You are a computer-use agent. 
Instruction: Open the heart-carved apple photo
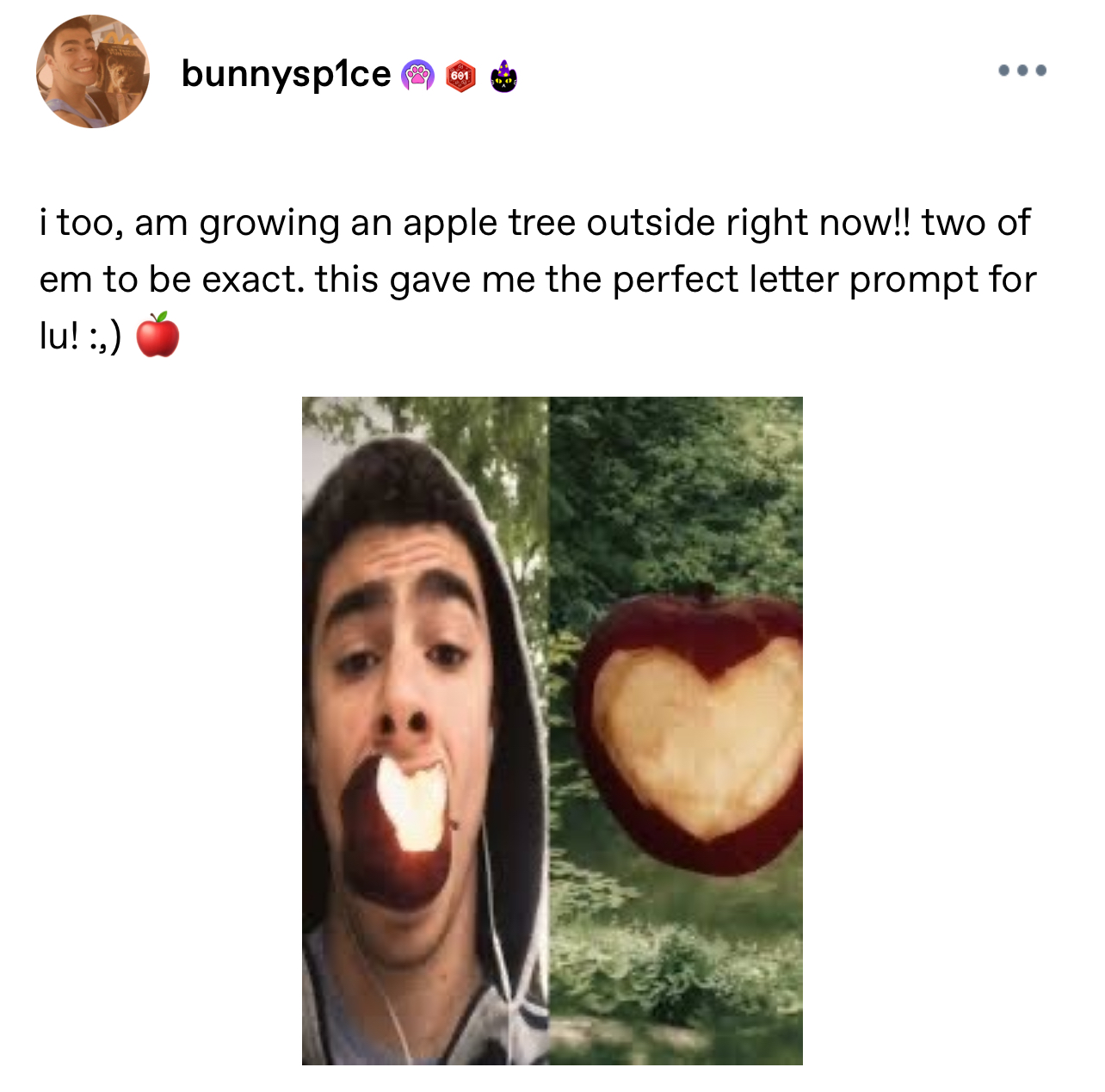pos(676,731)
